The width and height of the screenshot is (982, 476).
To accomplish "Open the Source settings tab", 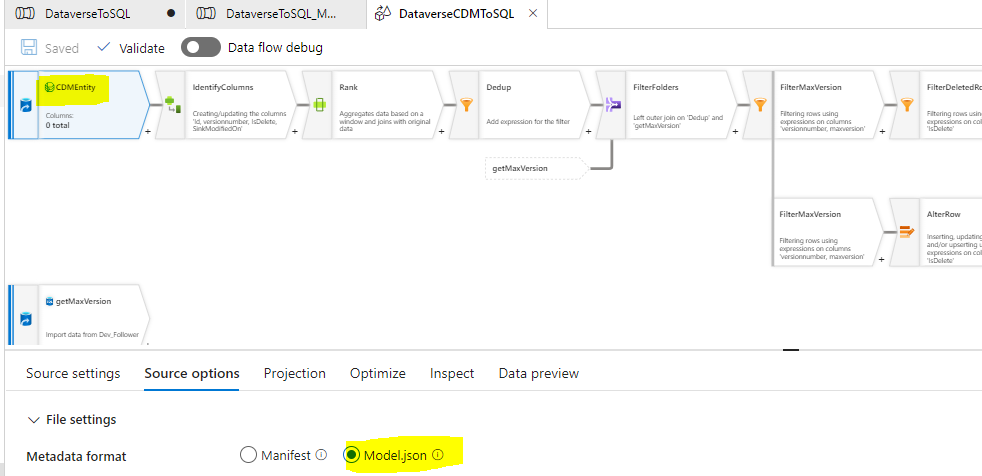I will point(73,374).
